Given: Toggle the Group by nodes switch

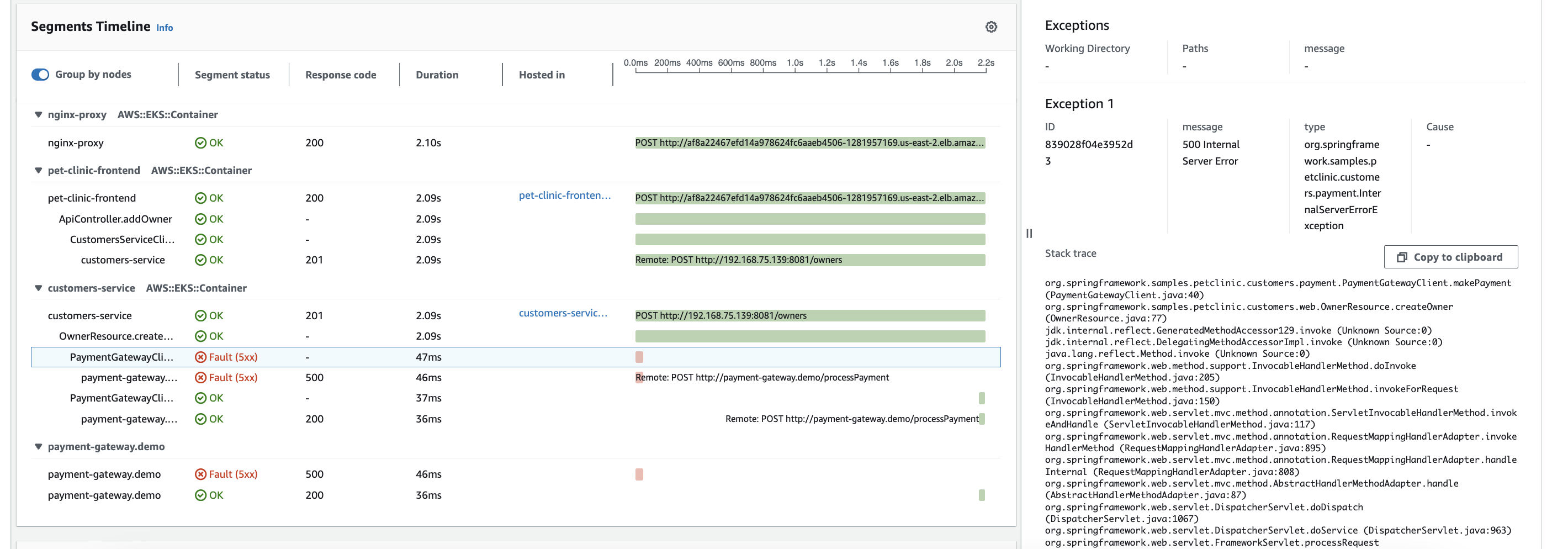Looking at the screenshot, I should 40,74.
